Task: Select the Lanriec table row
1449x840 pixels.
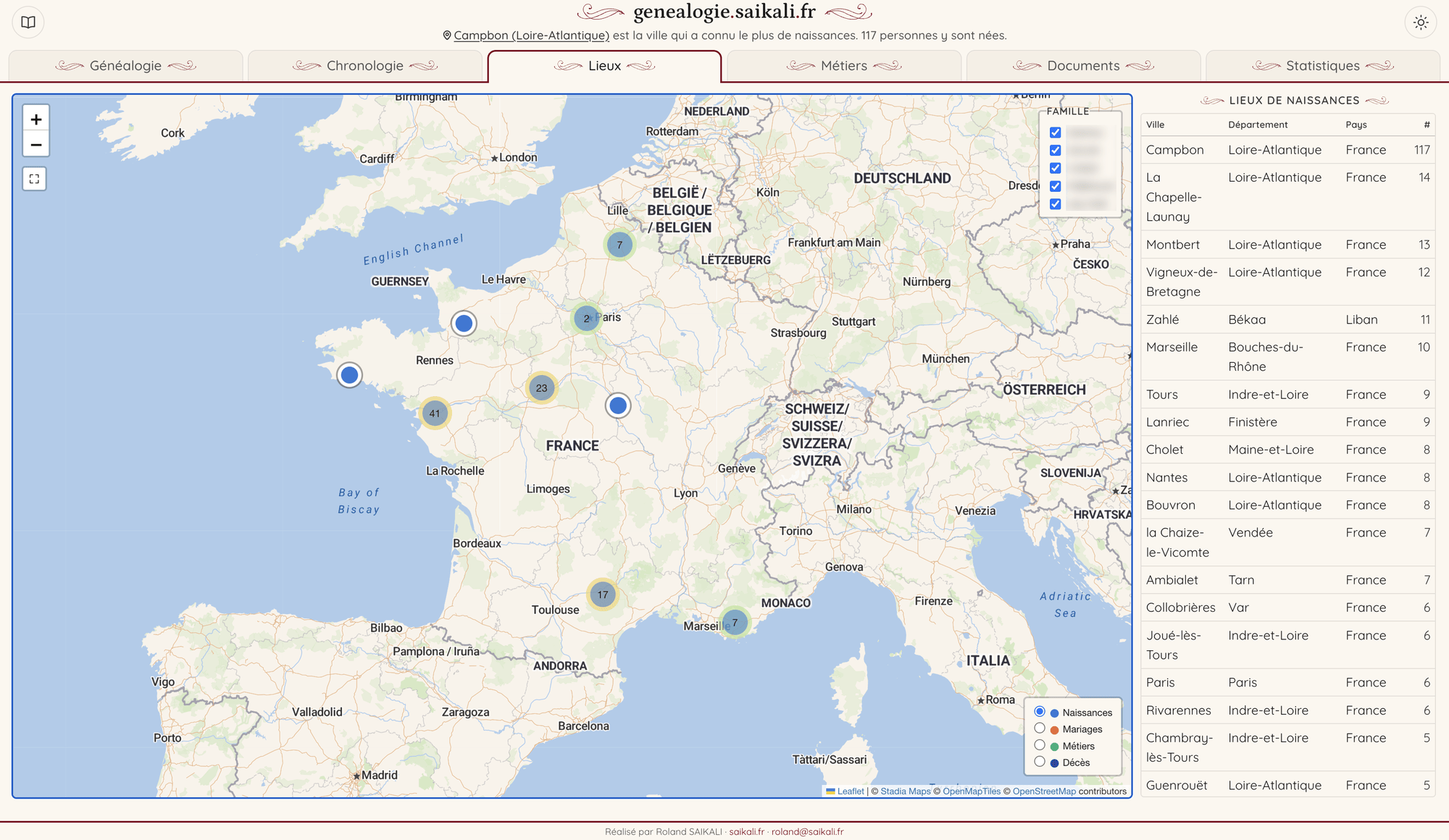Action: (1287, 422)
